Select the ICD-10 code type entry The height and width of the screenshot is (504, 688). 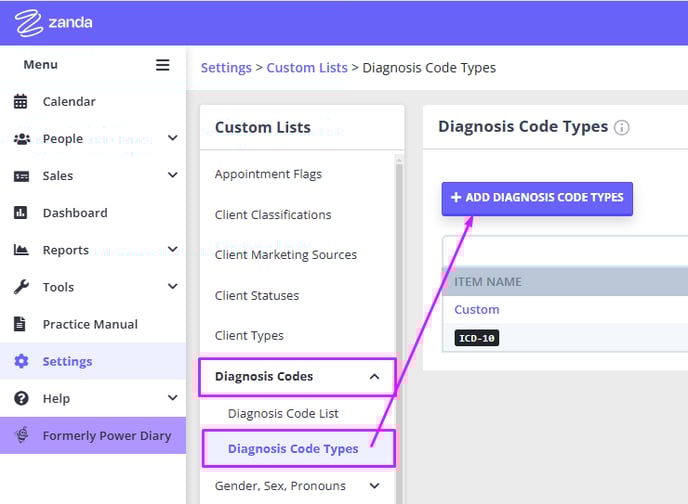point(477,338)
